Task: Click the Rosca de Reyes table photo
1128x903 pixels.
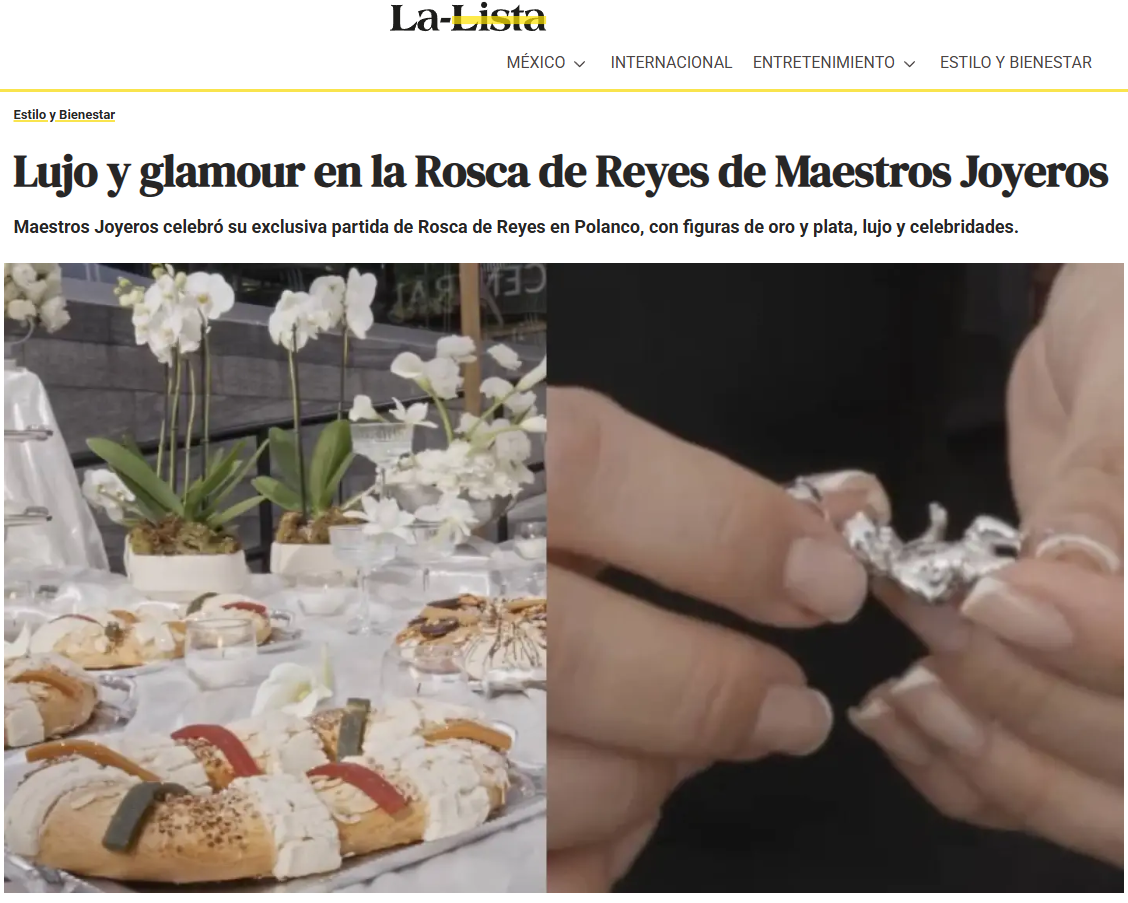Action: click(x=276, y=578)
